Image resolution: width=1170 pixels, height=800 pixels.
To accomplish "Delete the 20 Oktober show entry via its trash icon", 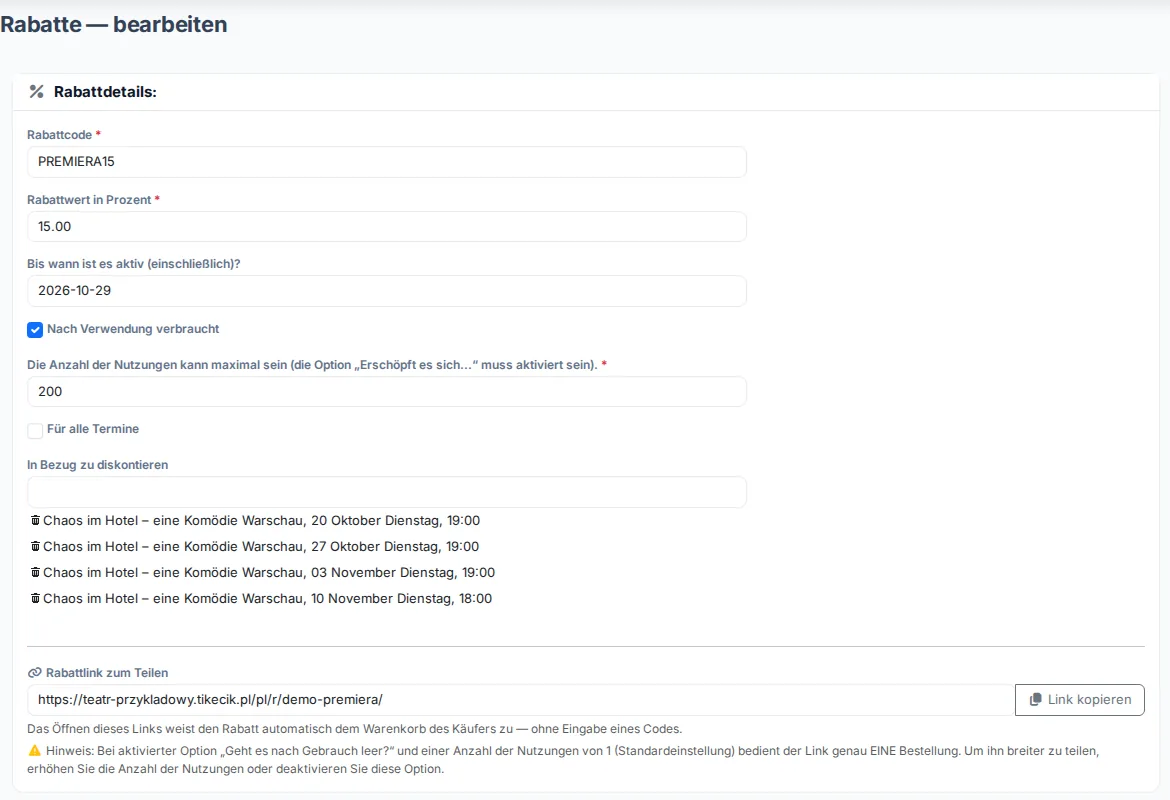I will 35,520.
